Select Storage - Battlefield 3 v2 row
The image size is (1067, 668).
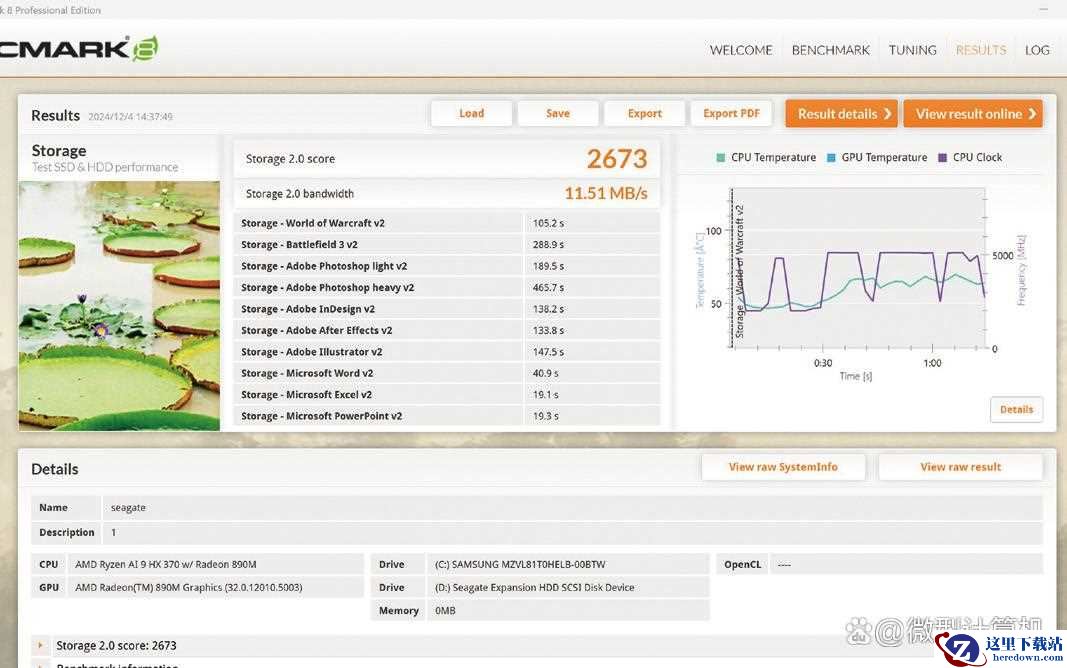(446, 244)
